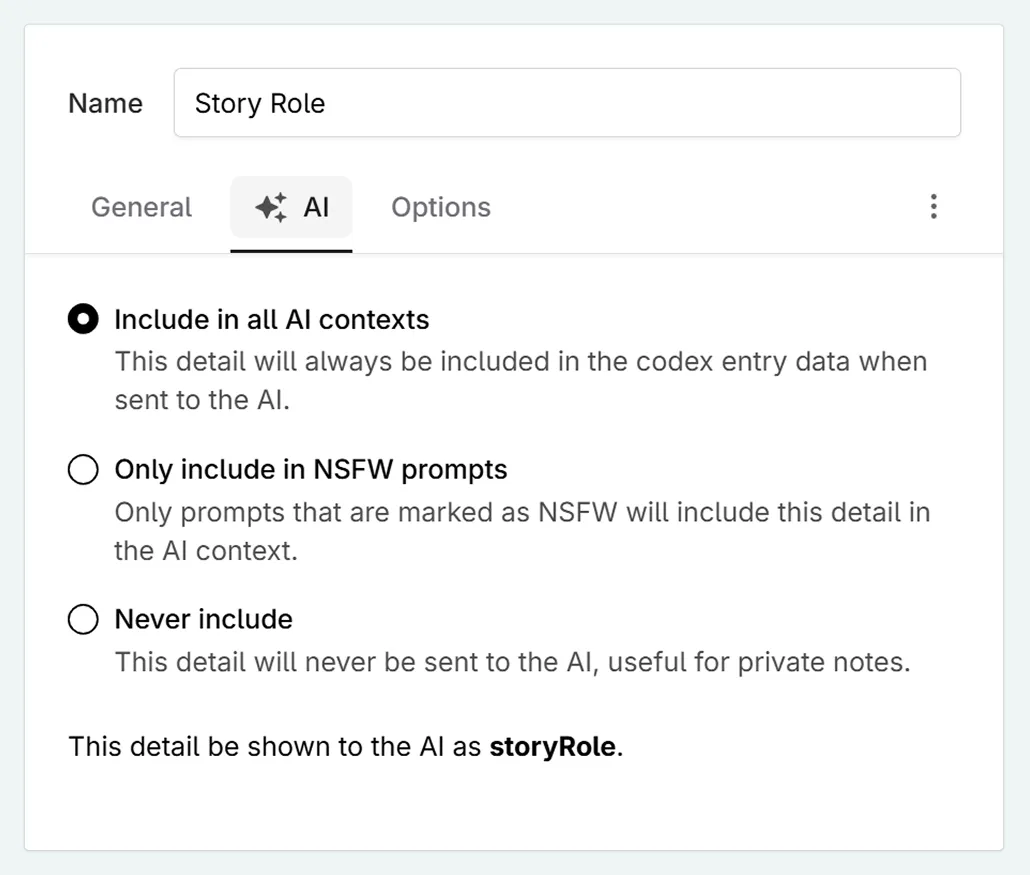Click the 'Never include' label text

click(203, 619)
